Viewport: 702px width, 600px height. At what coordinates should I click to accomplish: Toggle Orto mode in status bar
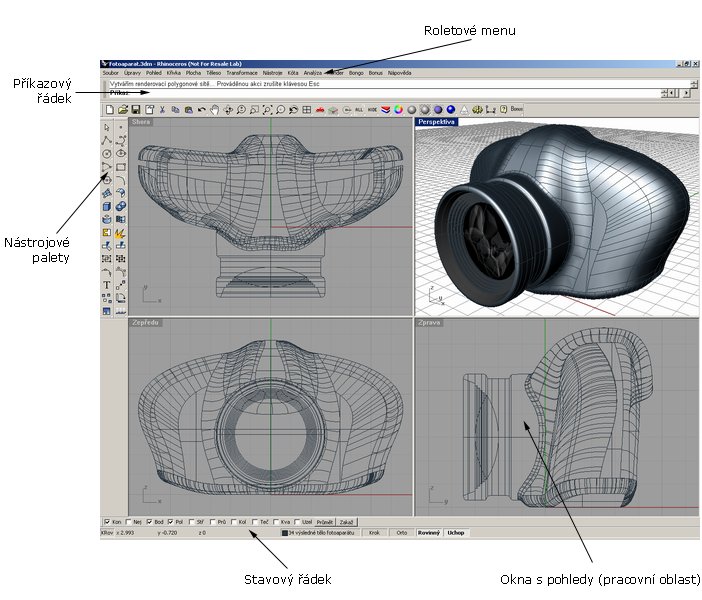401,533
